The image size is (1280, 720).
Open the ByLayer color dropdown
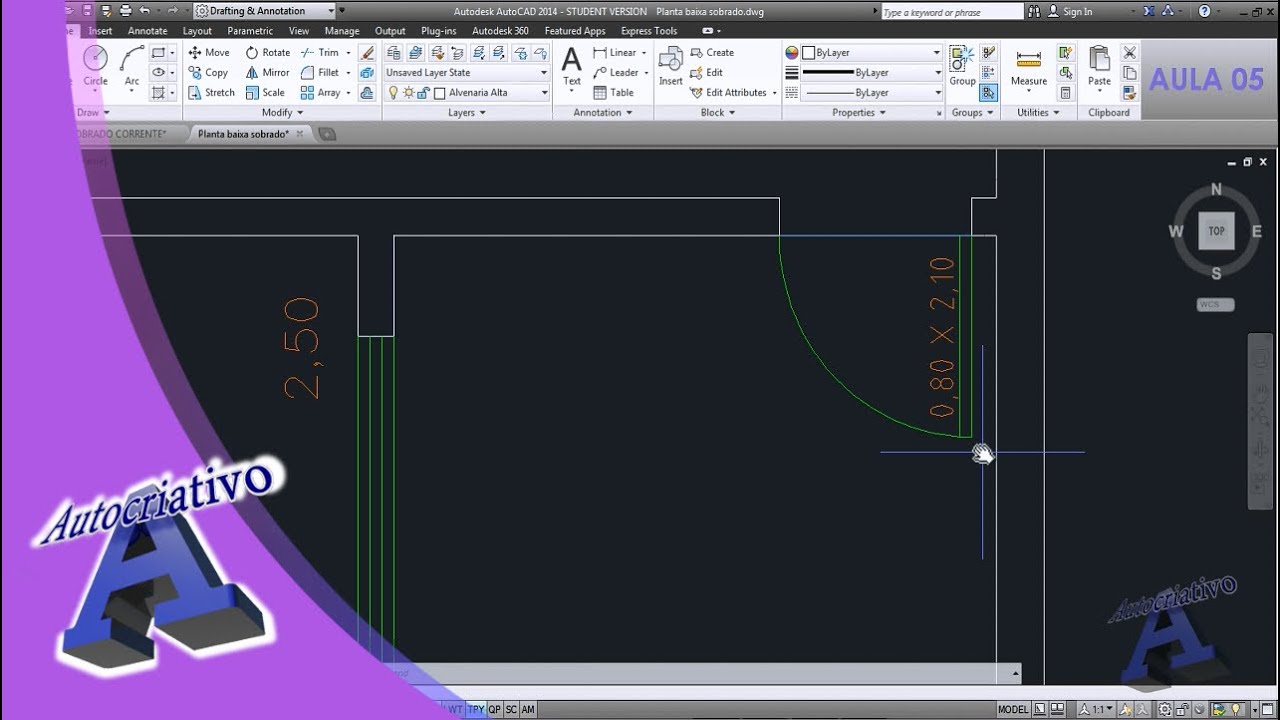coord(871,52)
